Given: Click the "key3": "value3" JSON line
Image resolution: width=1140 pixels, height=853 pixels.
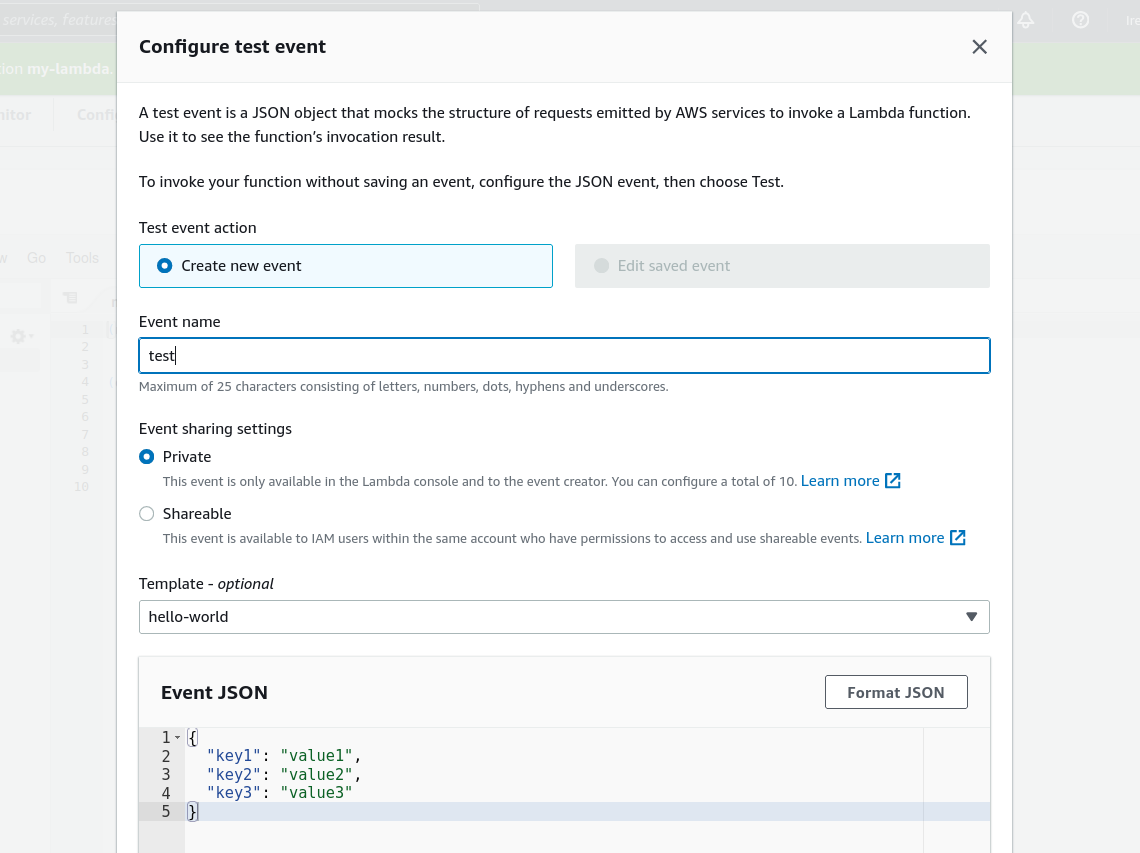Looking at the screenshot, I should [x=279, y=793].
